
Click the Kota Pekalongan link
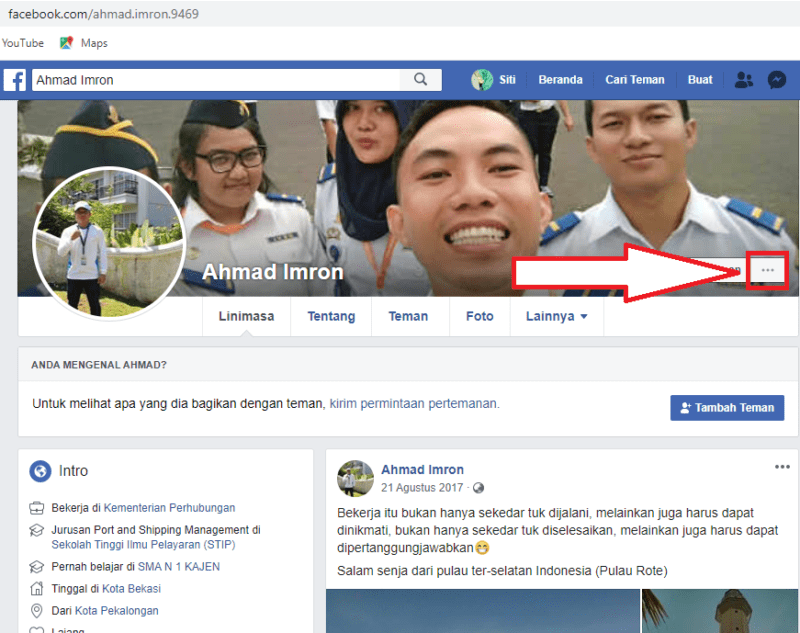point(116,611)
